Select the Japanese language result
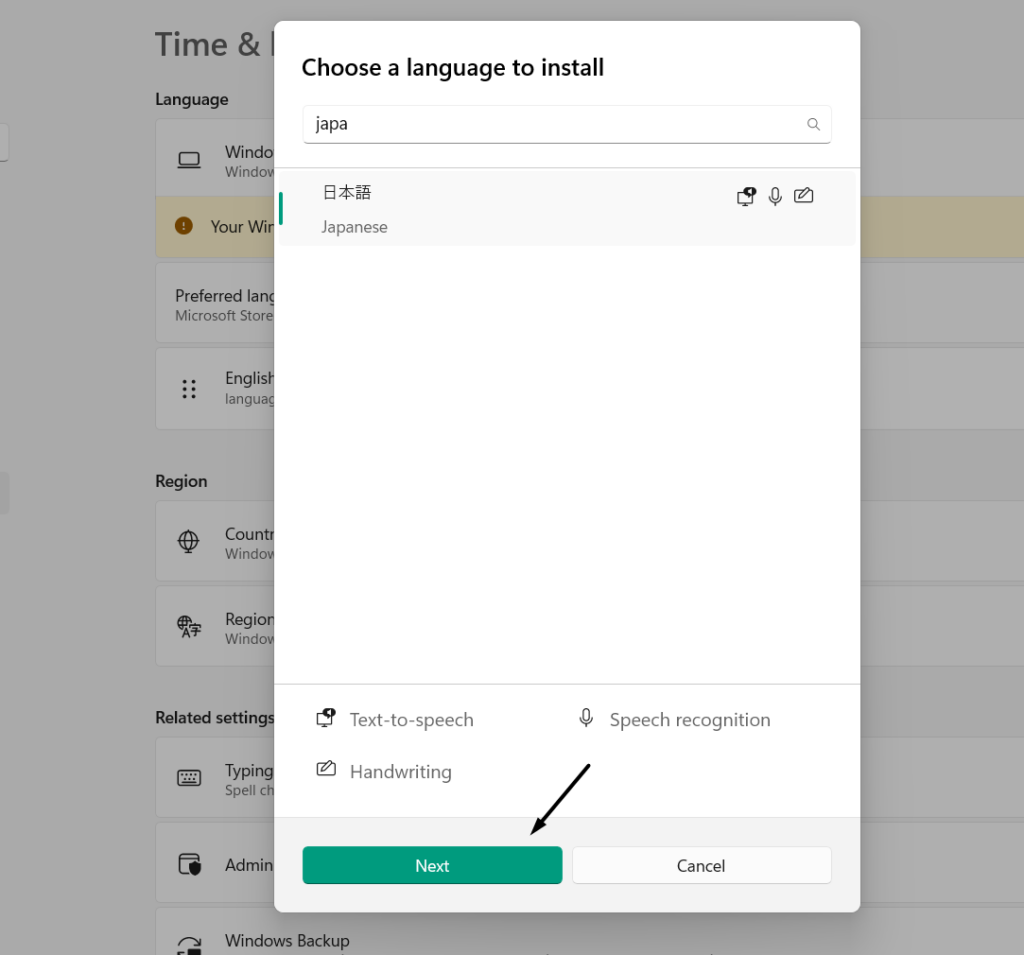The image size is (1024, 955). [566, 208]
